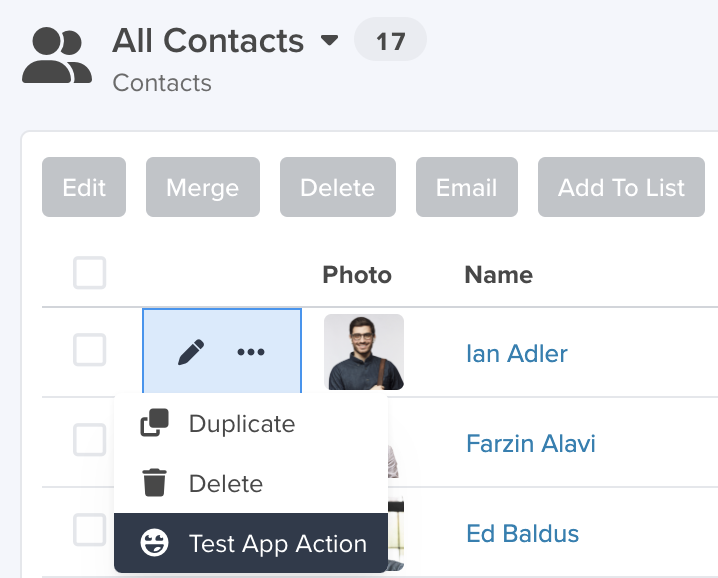This screenshot has width=718, height=578.
Task: Check the checkbox for Ian Adler row
Action: [x=90, y=350]
